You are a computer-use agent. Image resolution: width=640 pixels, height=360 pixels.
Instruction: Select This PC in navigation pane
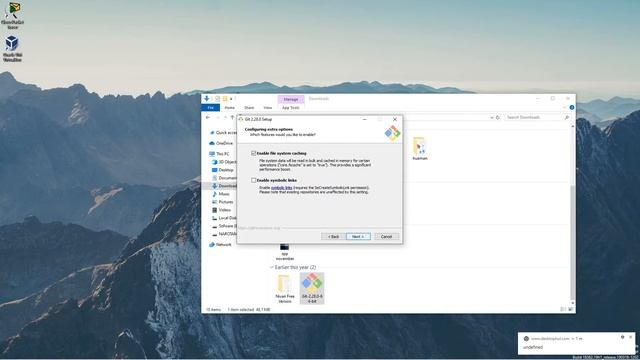click(x=219, y=154)
